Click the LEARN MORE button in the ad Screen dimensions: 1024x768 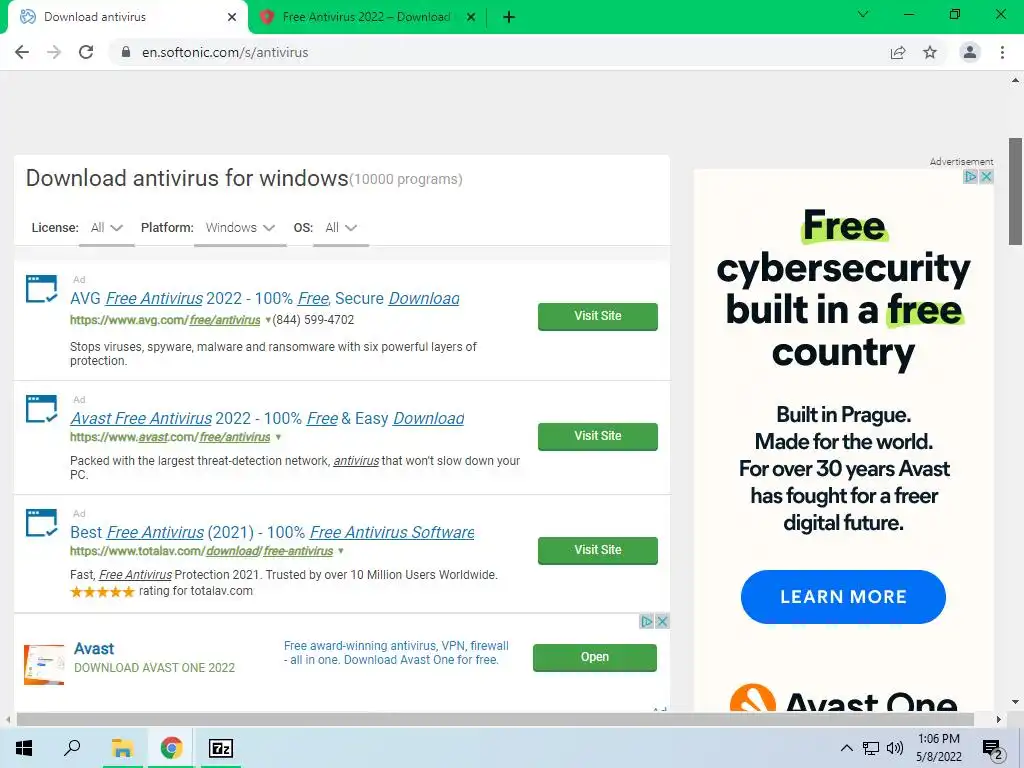point(843,596)
